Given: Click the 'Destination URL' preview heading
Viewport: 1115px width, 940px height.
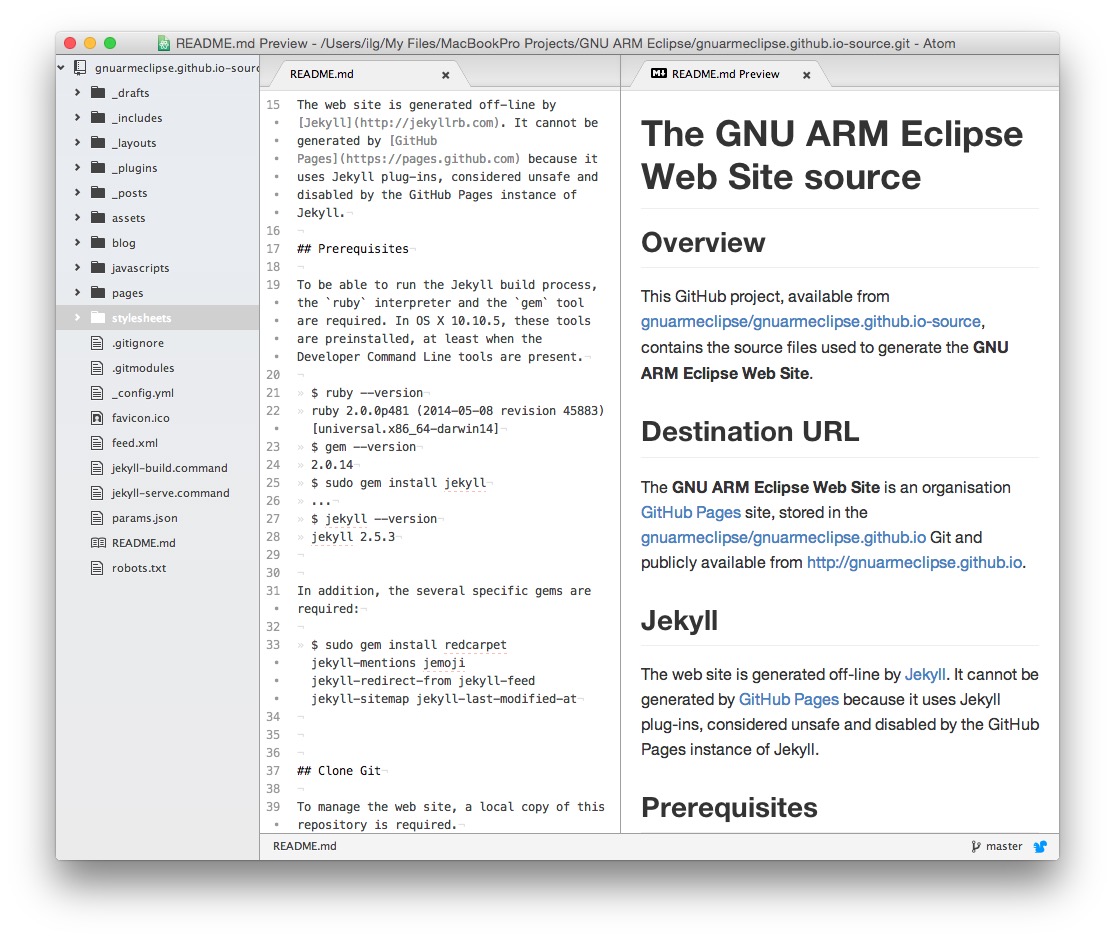Looking at the screenshot, I should pos(750,431).
